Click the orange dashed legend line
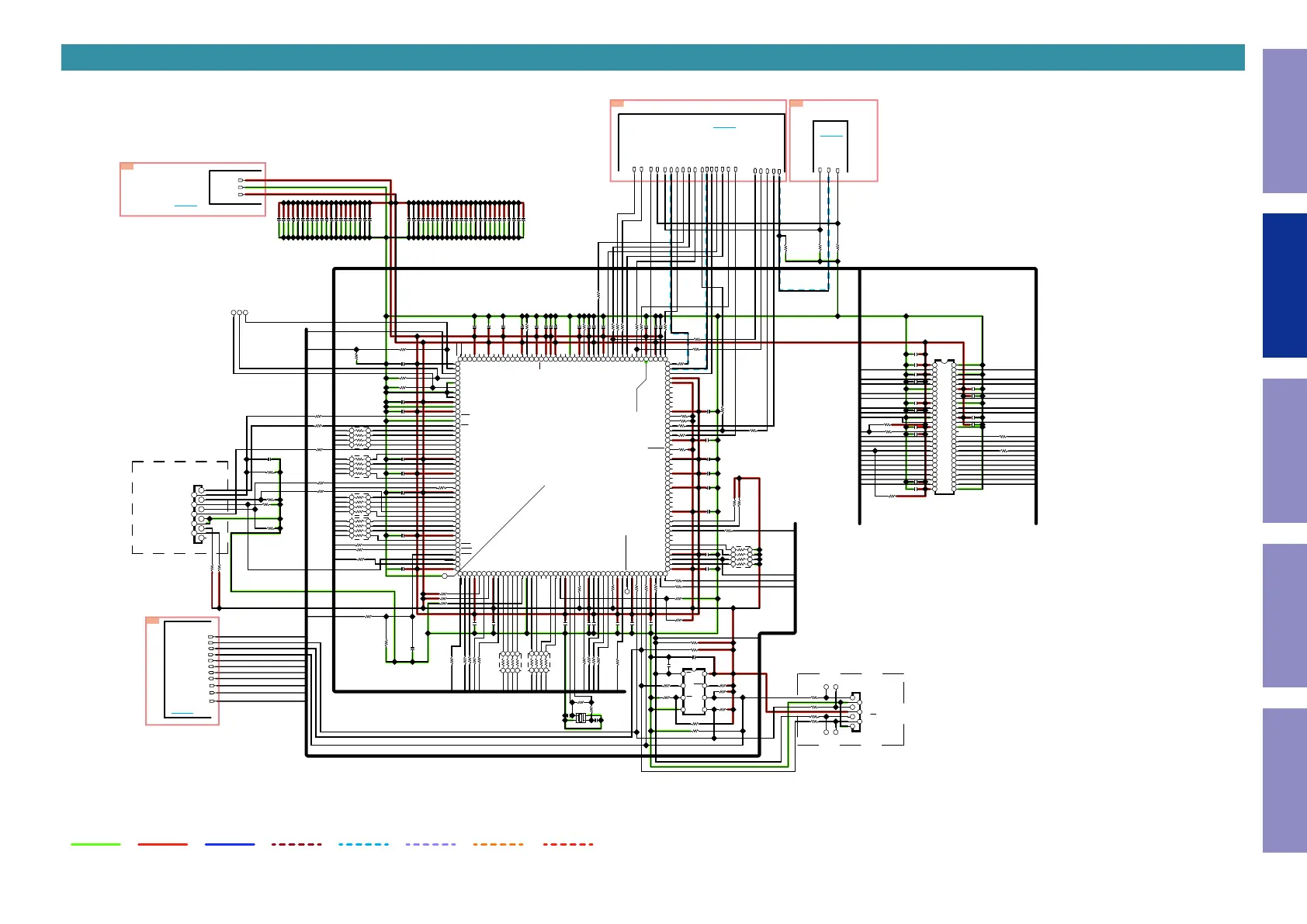The width and height of the screenshot is (1307, 924). click(498, 844)
